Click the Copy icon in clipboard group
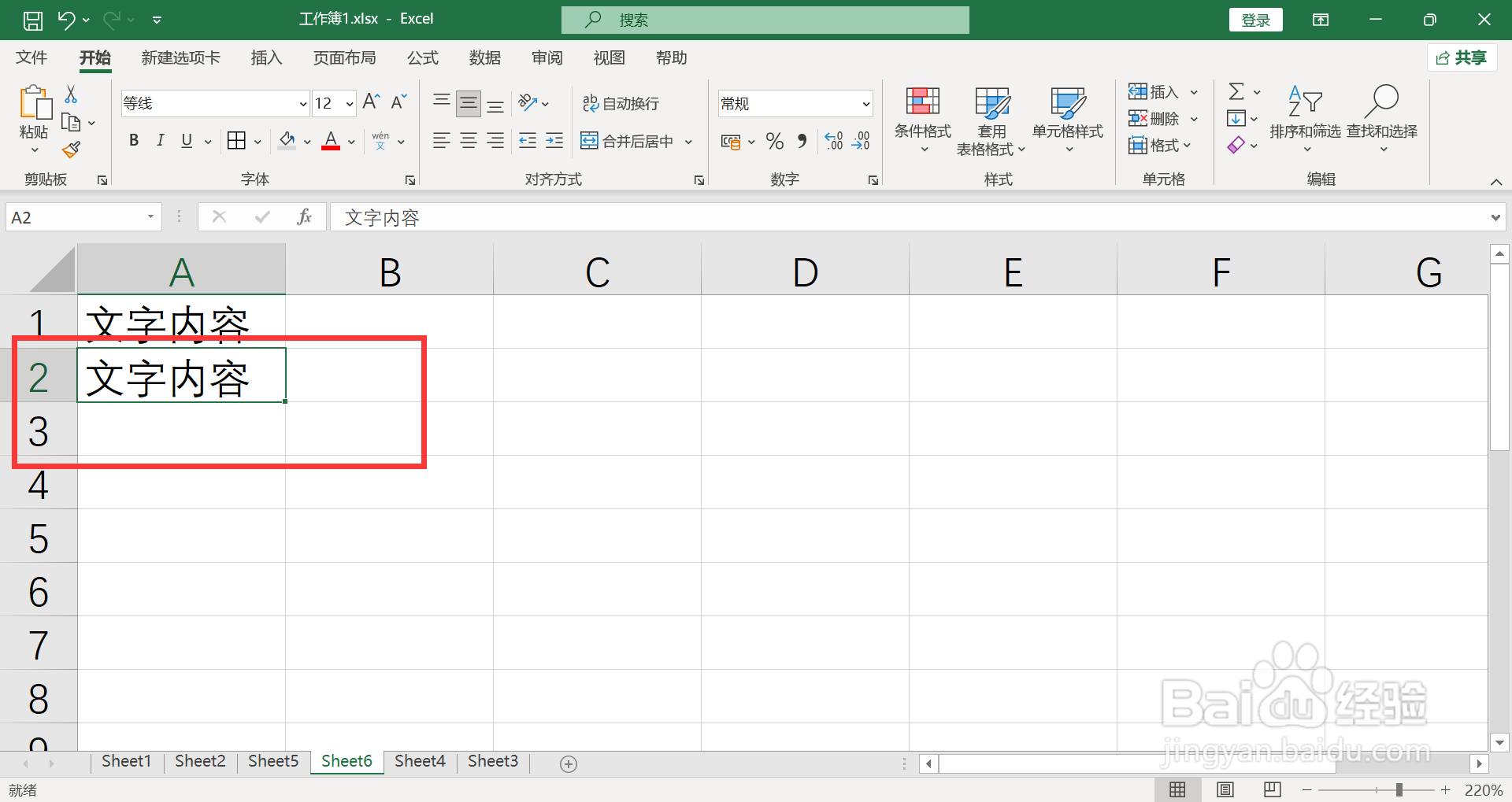The width and height of the screenshot is (1512, 802). [71, 123]
